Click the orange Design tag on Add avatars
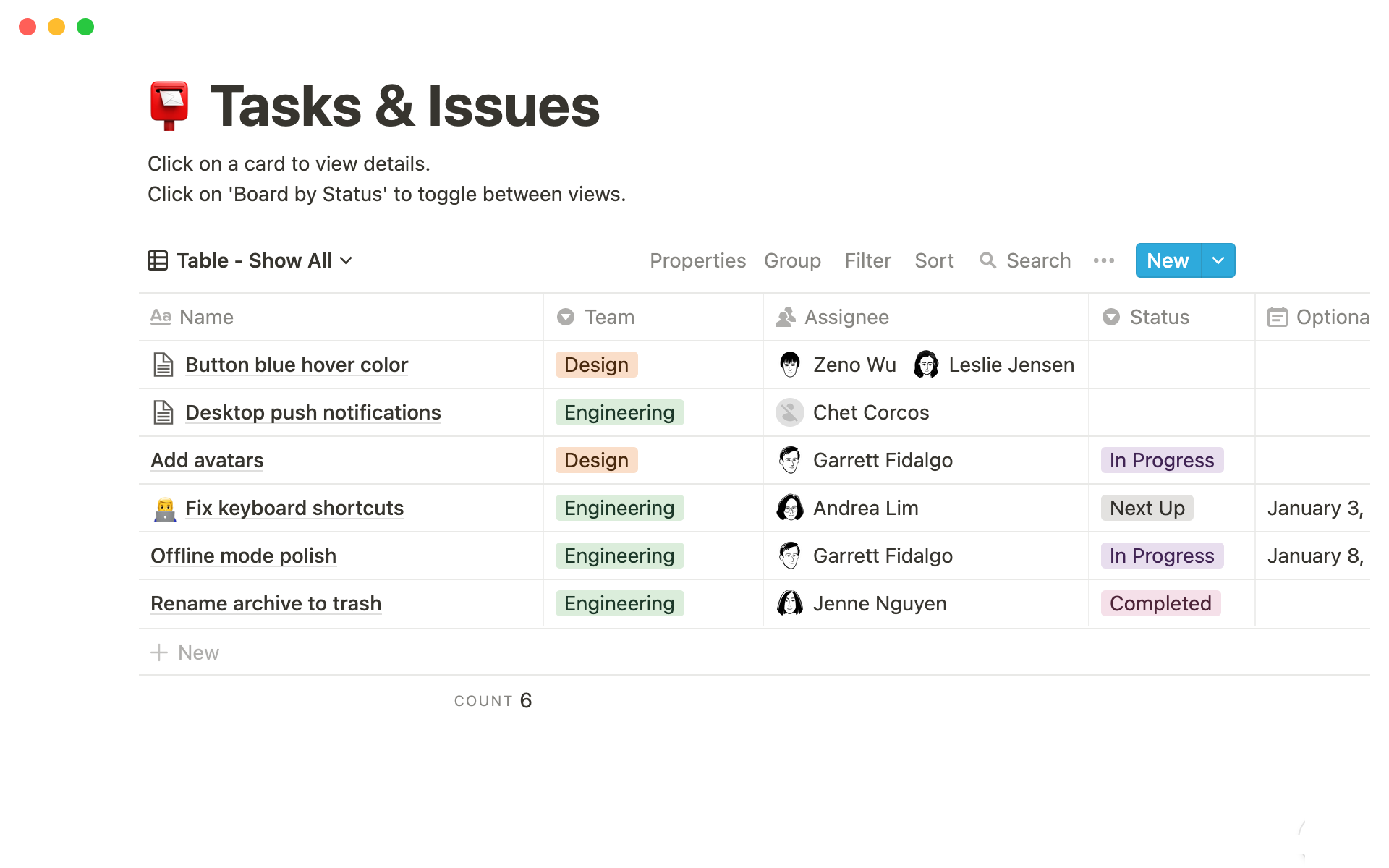 [x=596, y=460]
